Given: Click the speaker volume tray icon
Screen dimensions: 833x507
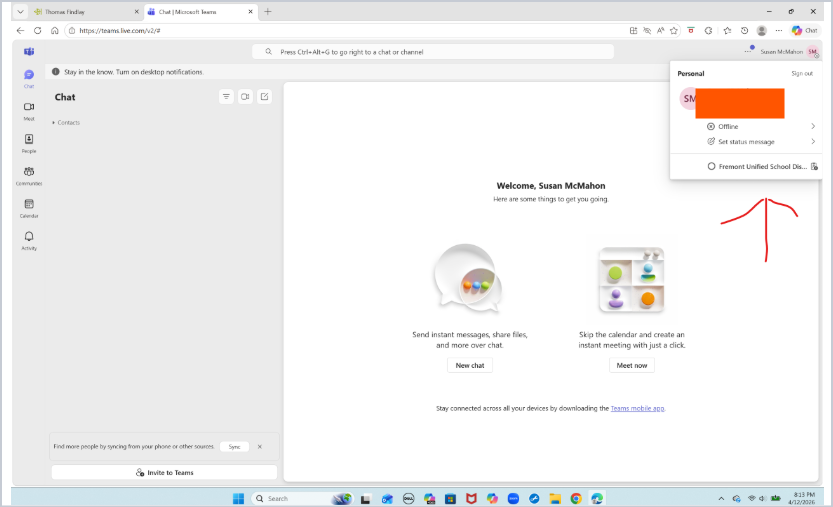Looking at the screenshot, I should point(762,498).
